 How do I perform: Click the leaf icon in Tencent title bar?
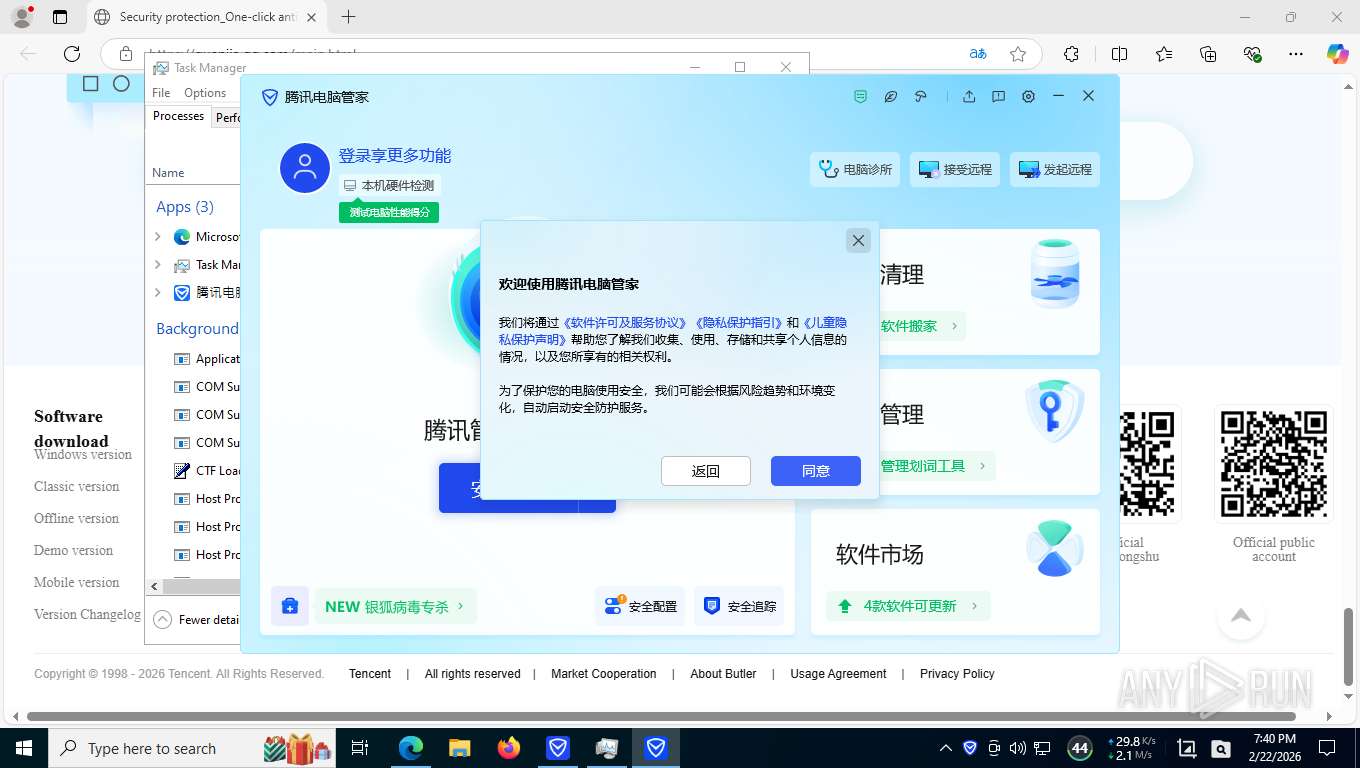click(890, 96)
